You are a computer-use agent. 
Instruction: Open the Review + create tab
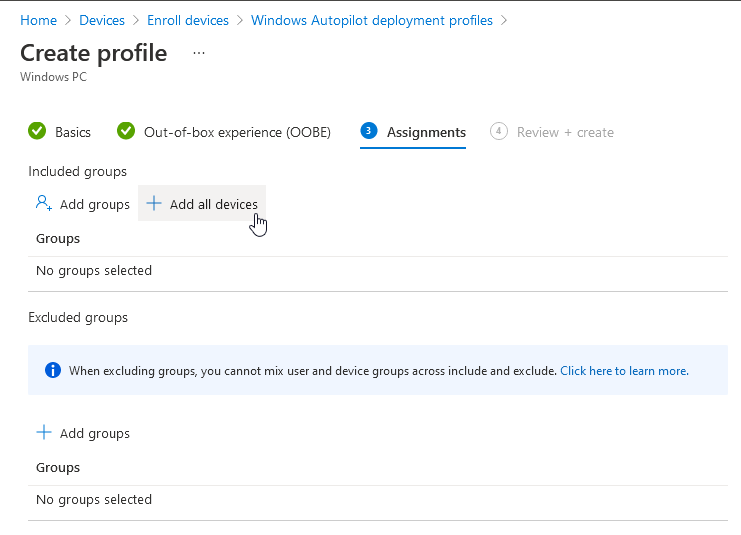[565, 132]
